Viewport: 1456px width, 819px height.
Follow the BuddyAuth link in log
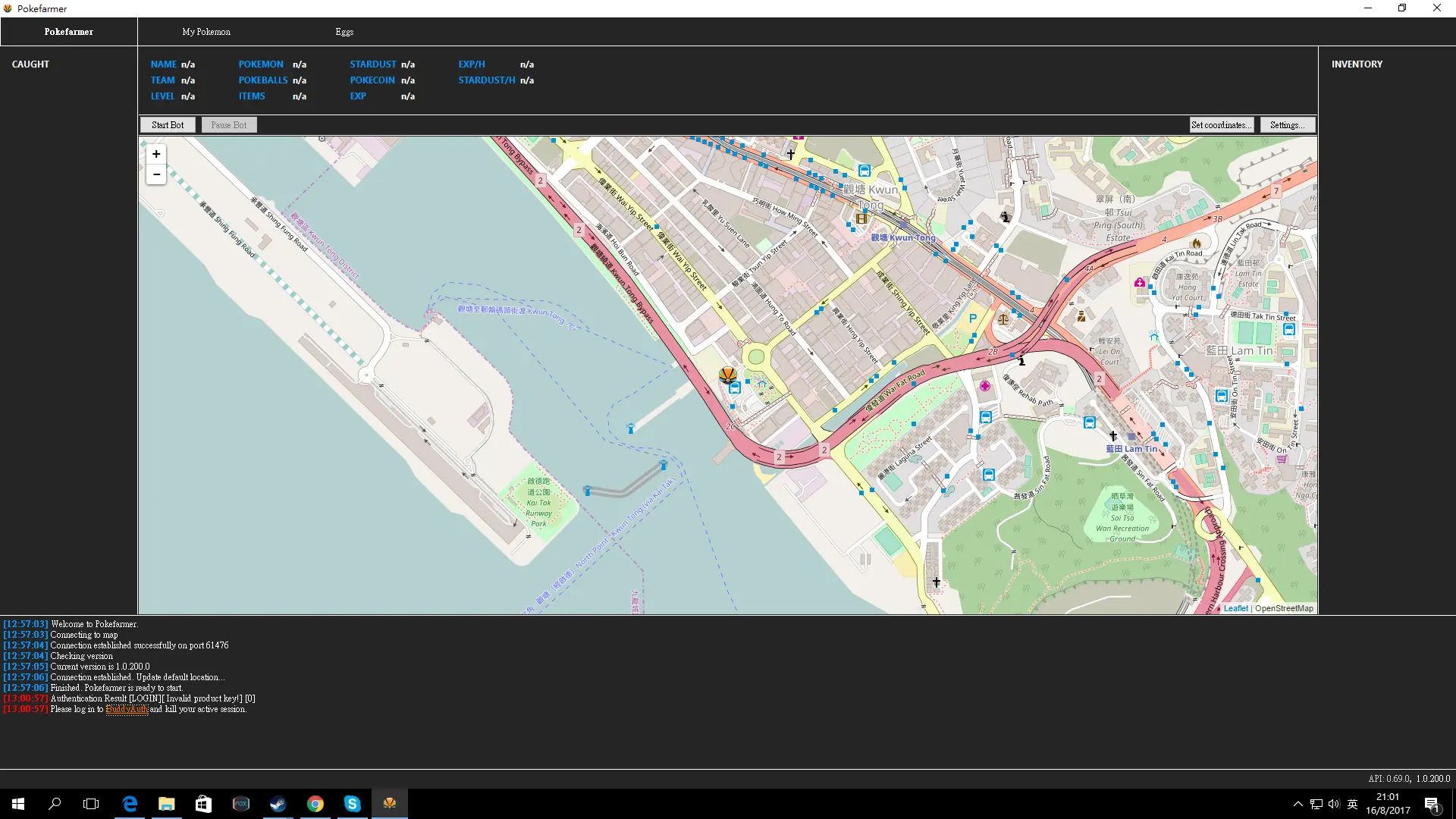coord(127,710)
